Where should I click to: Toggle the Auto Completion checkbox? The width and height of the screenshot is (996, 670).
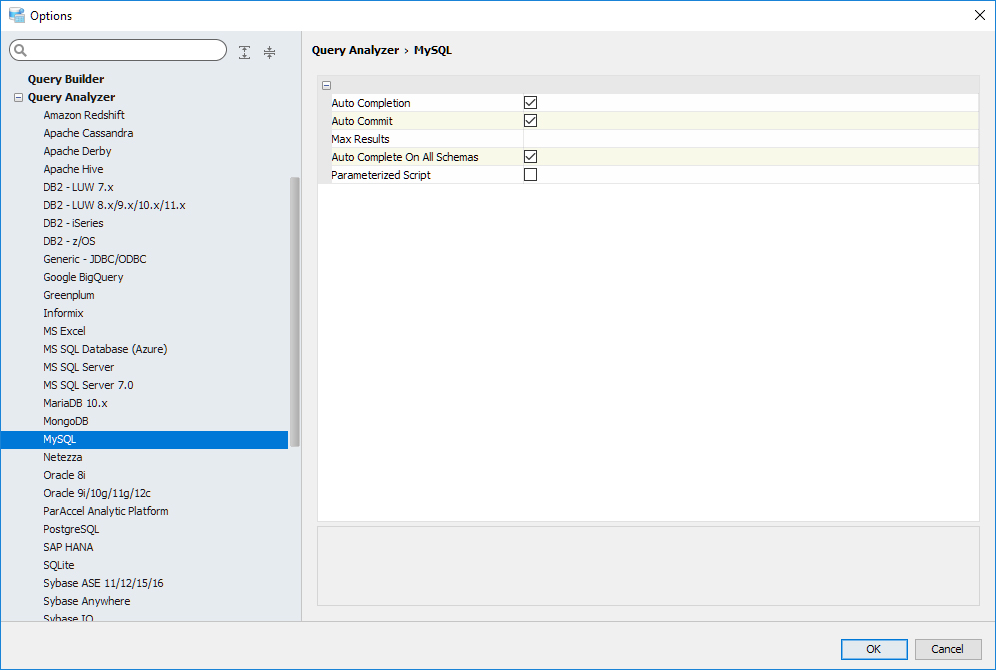coord(531,103)
